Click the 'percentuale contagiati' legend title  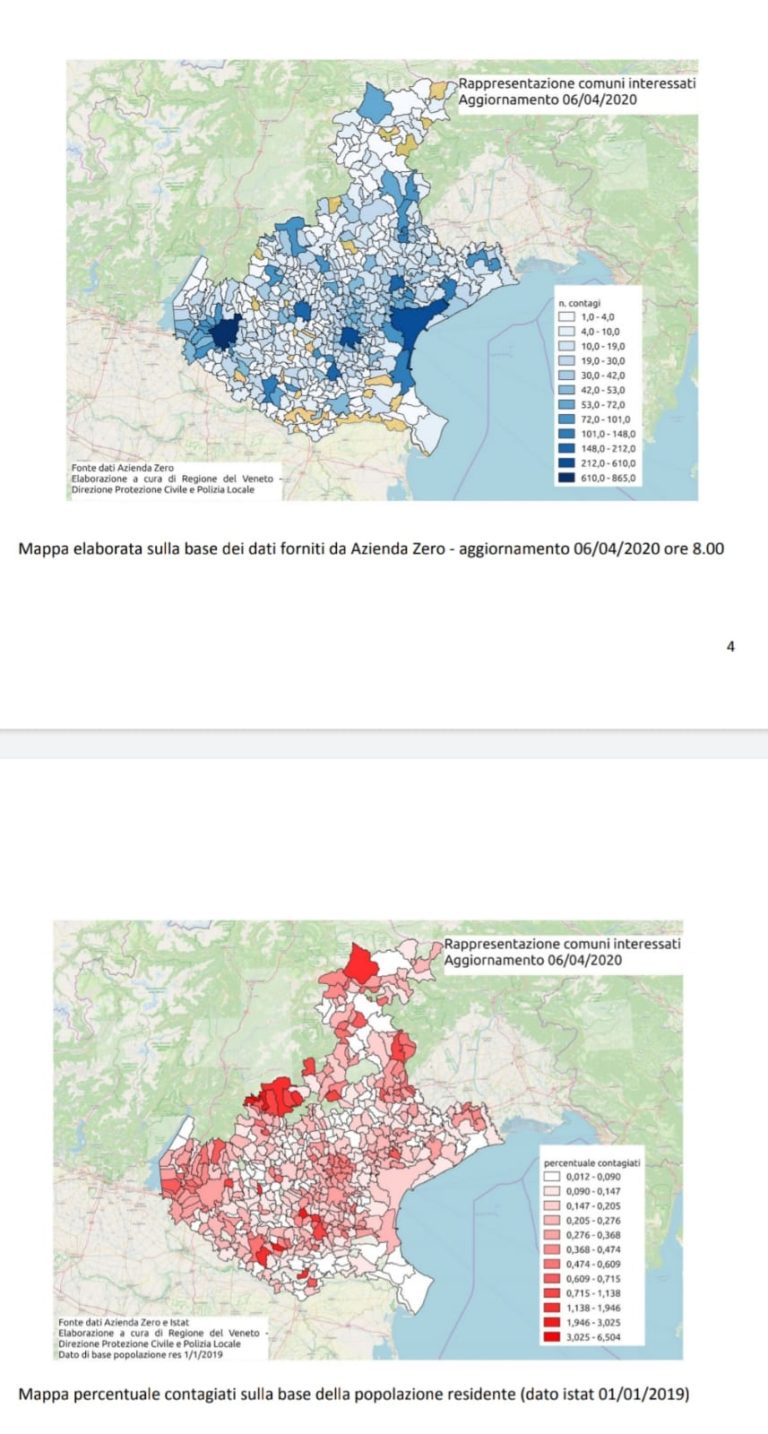pos(592,1164)
